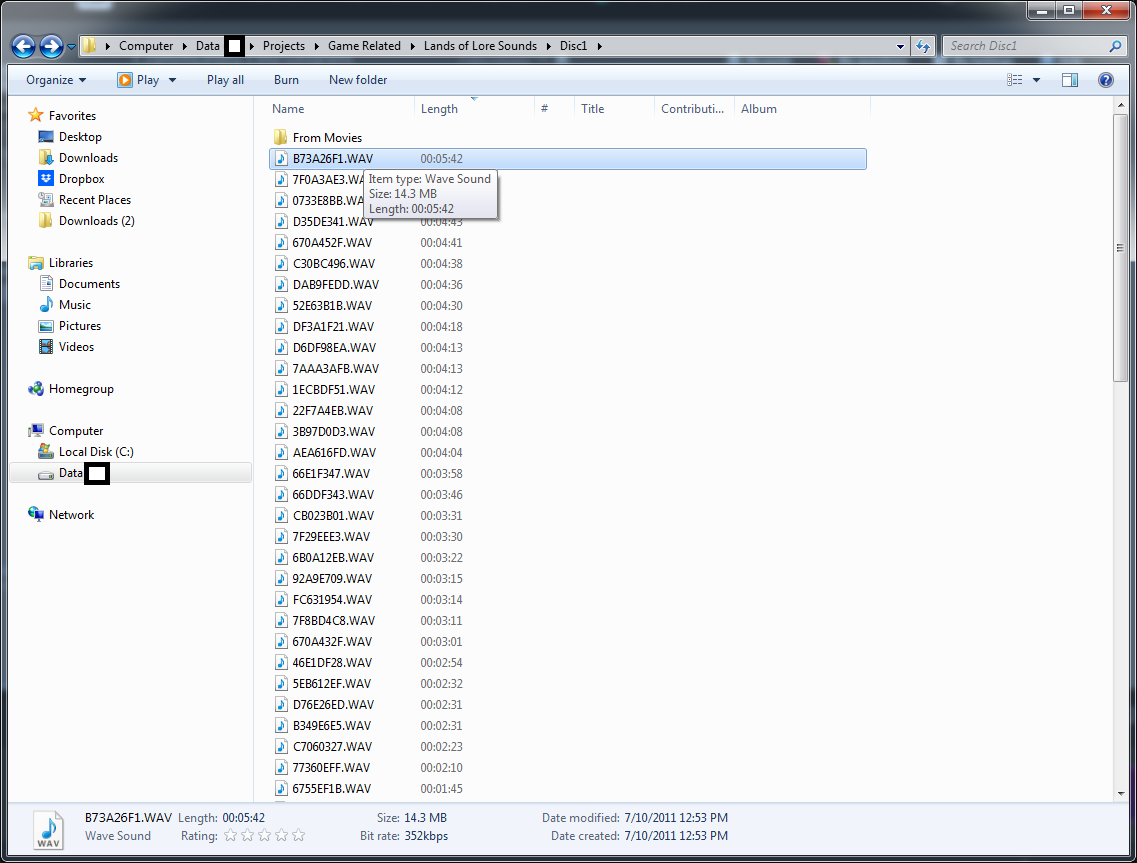Toggle the preview pane icon
Viewport: 1137px width, 863px height.
(1070, 80)
